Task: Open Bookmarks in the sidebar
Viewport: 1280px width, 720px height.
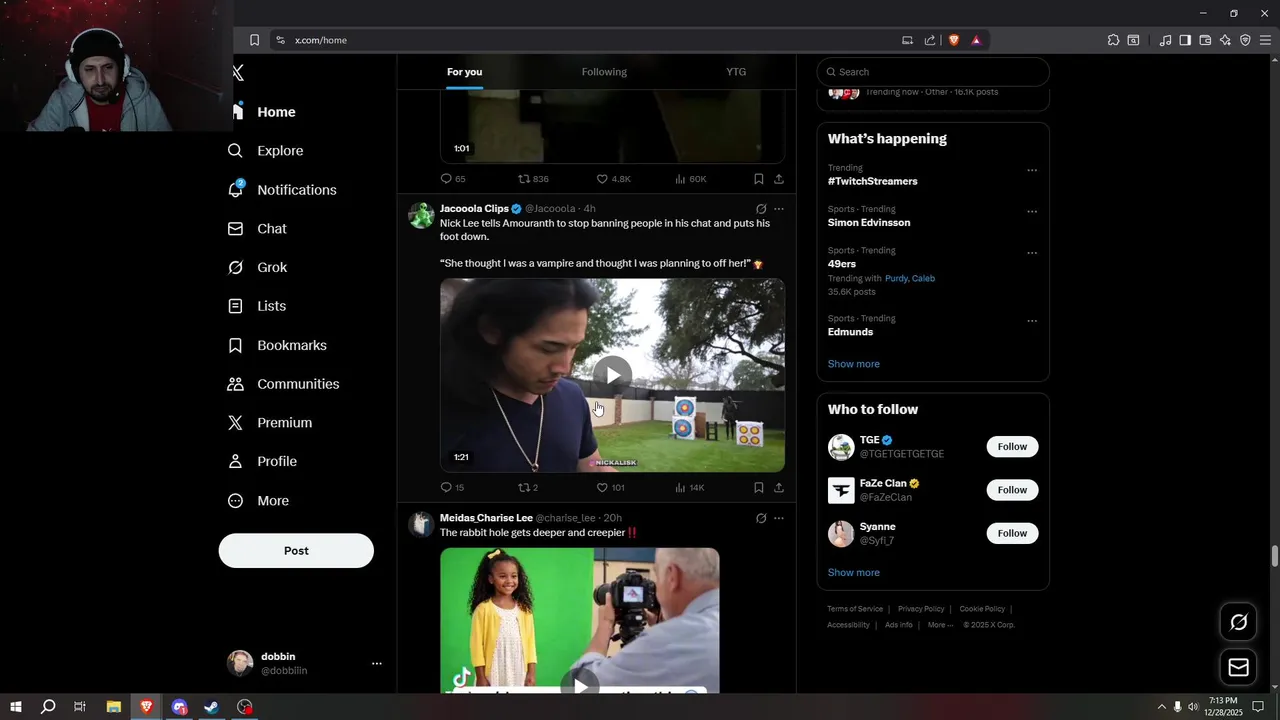Action: tap(278, 345)
